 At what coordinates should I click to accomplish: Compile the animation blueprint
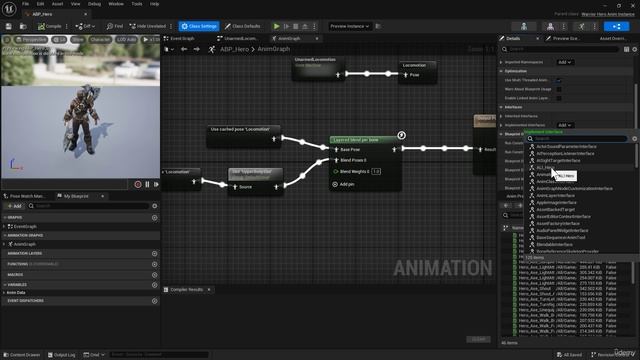[x=49, y=26]
